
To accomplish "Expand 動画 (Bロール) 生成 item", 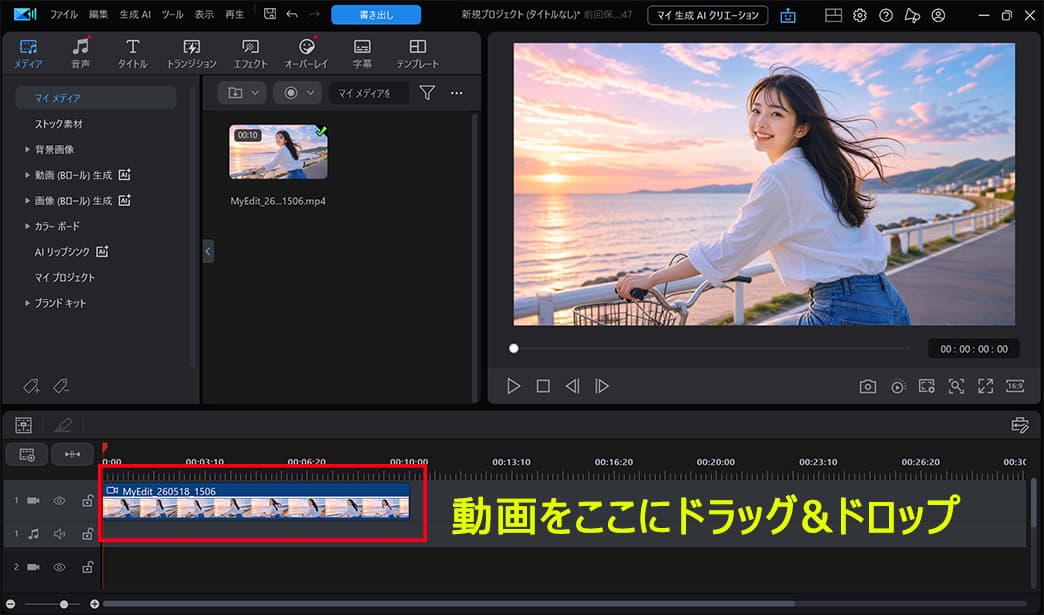I will tap(27, 175).
